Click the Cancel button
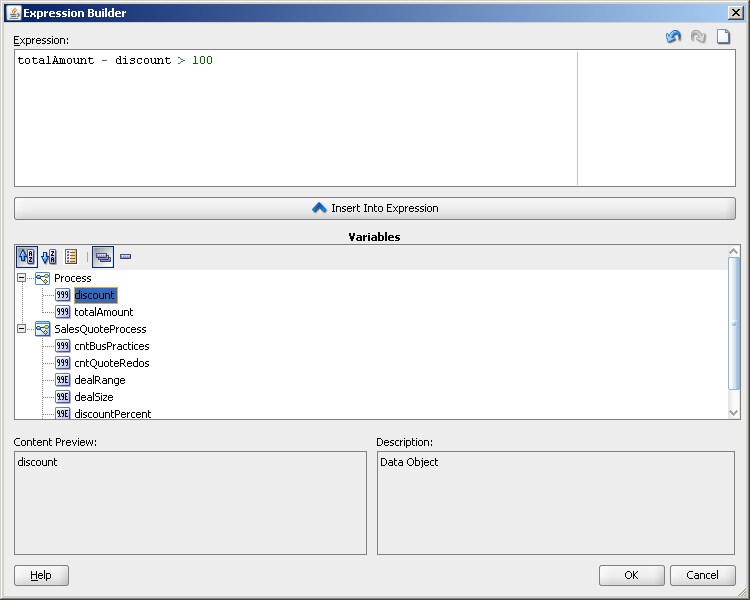 coord(703,575)
